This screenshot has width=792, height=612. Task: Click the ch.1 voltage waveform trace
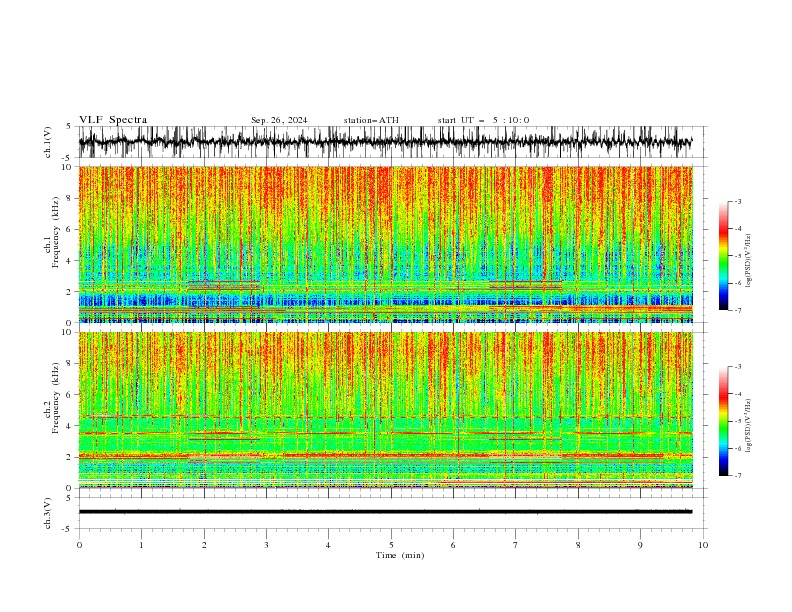(x=385, y=142)
